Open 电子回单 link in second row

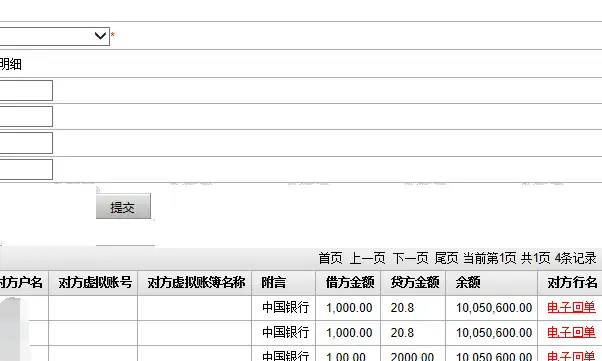click(x=571, y=333)
